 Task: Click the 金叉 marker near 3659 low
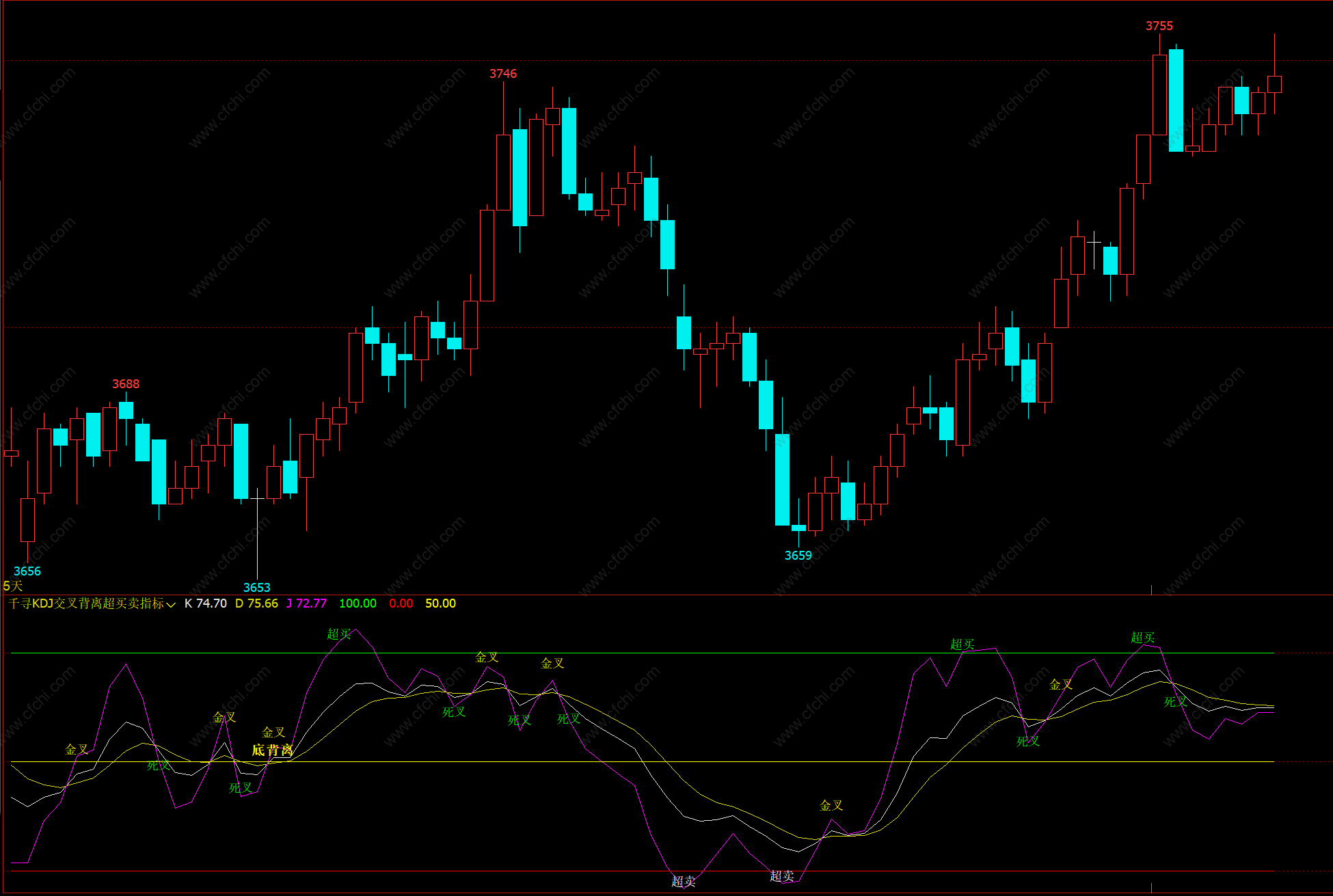(x=831, y=806)
